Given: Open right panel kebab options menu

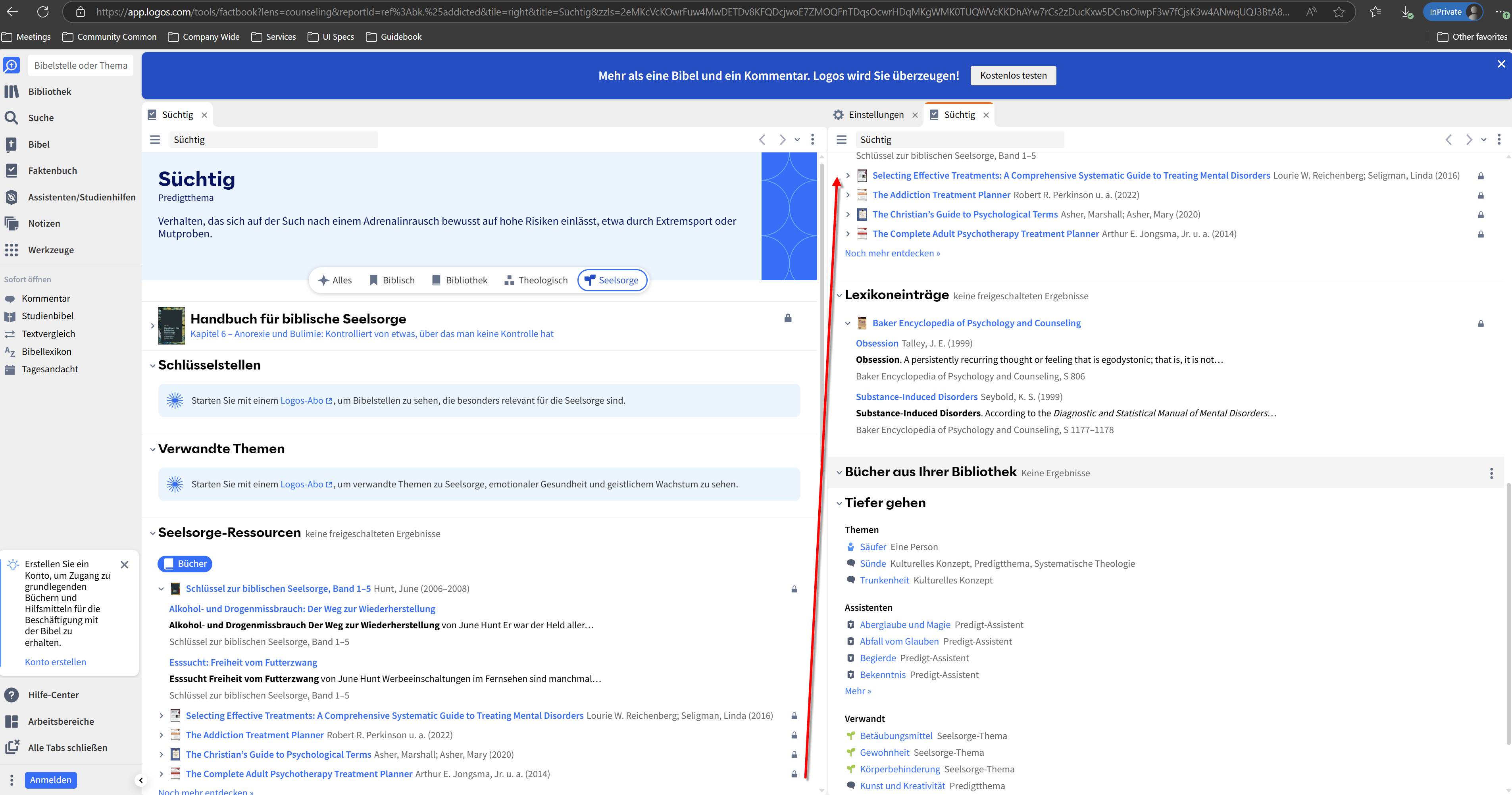Looking at the screenshot, I should coord(1499,140).
